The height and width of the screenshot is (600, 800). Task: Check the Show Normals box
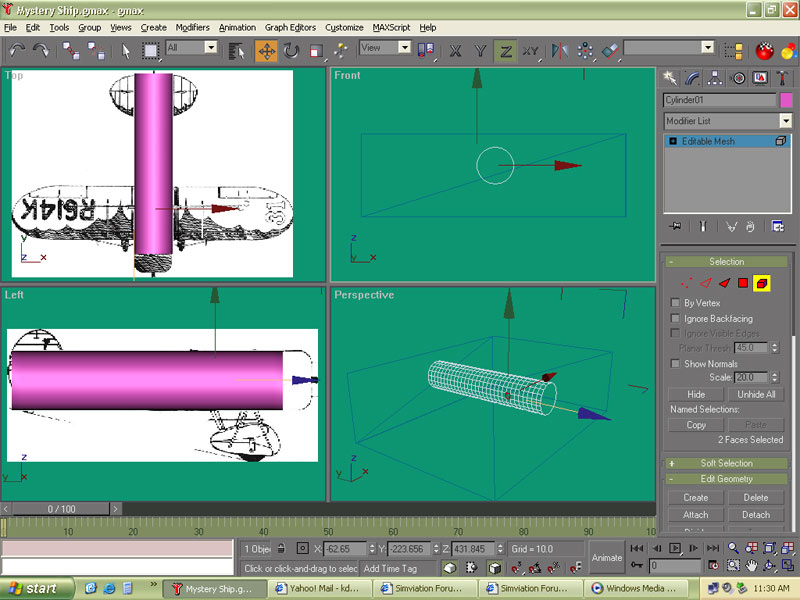(675, 363)
